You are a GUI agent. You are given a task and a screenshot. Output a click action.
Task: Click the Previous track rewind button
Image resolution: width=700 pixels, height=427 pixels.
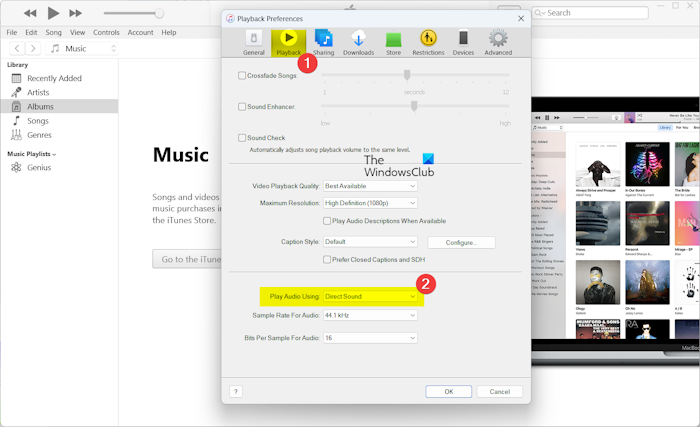[x=30, y=13]
